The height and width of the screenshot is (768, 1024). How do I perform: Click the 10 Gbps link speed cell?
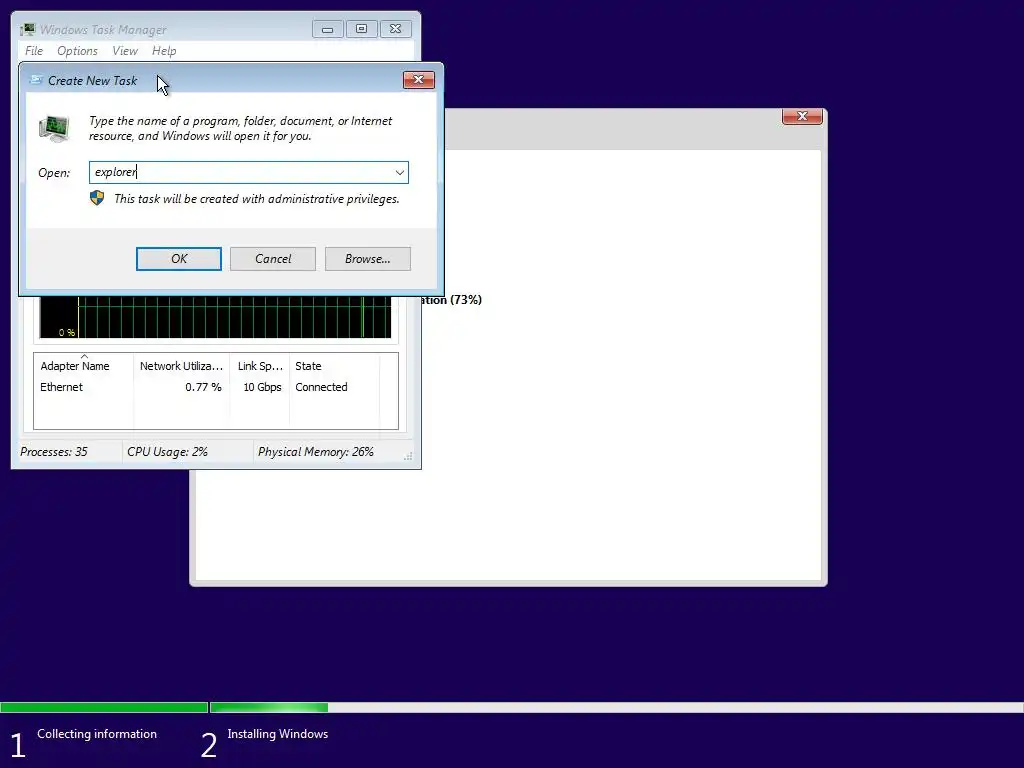[262, 387]
